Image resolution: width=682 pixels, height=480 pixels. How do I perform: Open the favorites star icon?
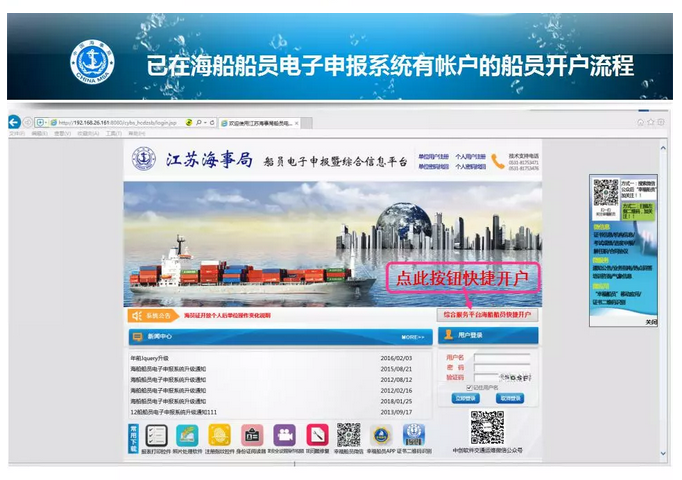tap(651, 122)
